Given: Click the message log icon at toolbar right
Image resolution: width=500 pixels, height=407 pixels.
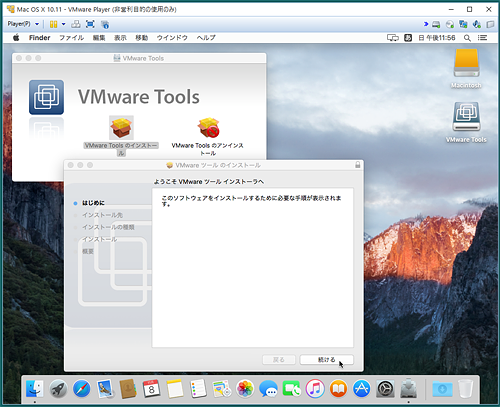Looking at the screenshot, I should tap(490, 24).
